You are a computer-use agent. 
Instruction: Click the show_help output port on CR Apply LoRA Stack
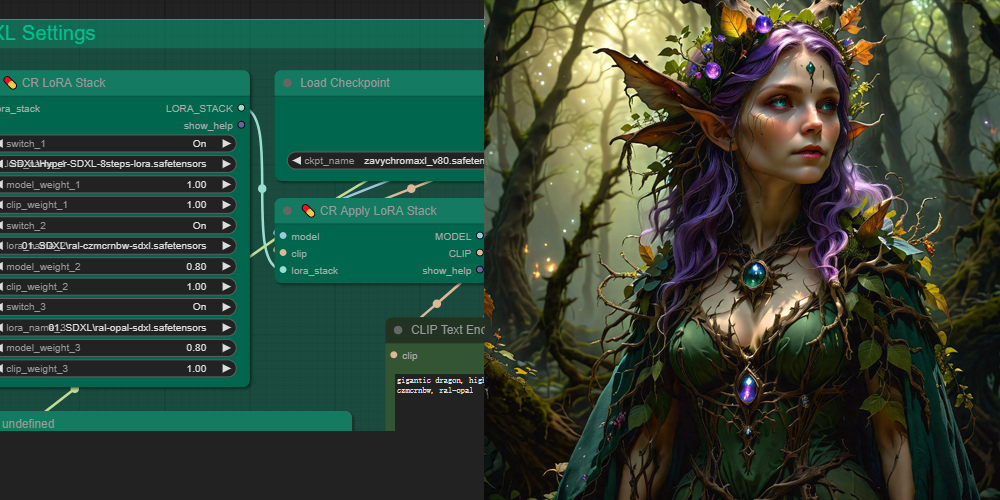click(480, 270)
